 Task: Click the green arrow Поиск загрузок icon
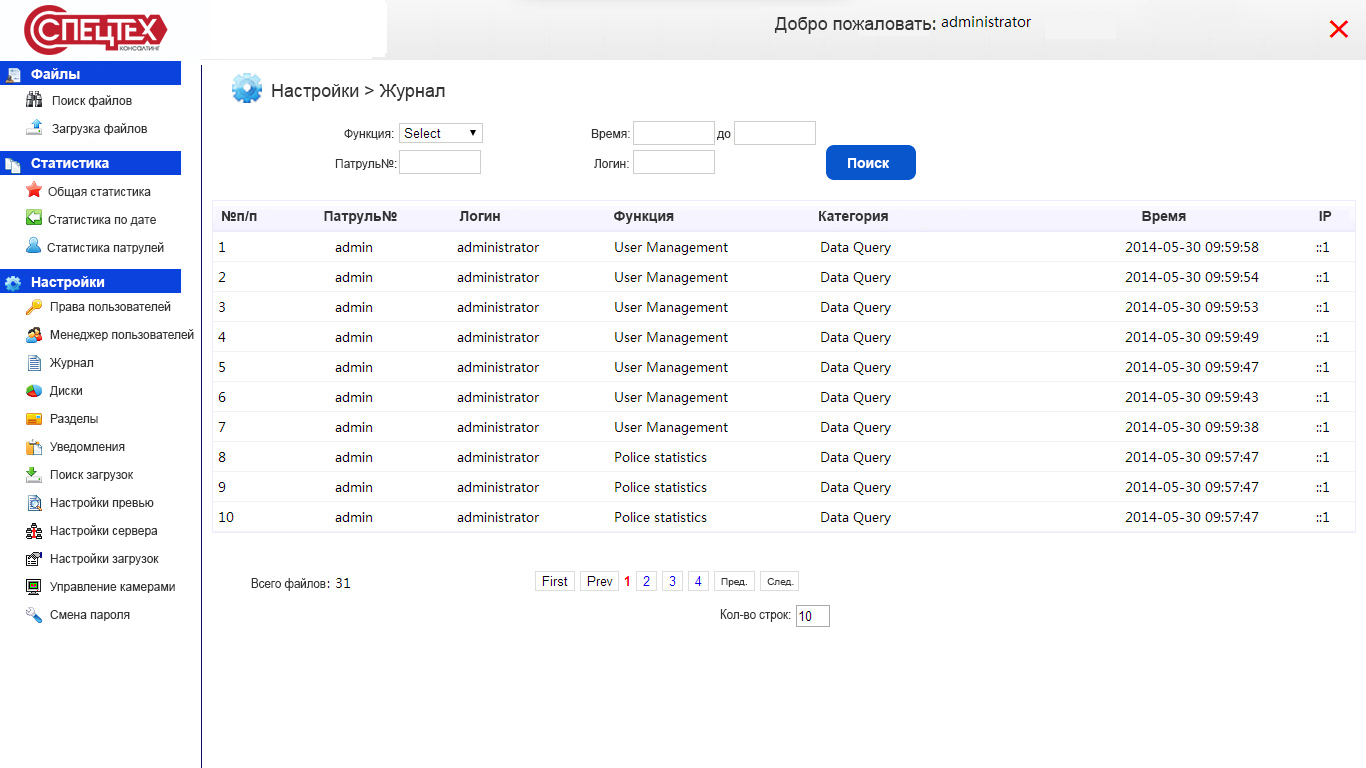tap(34, 475)
